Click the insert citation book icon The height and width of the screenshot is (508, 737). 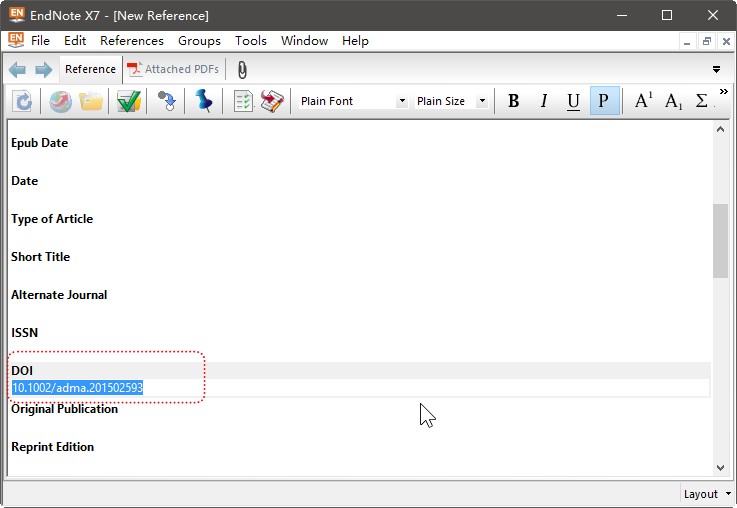tap(272, 101)
